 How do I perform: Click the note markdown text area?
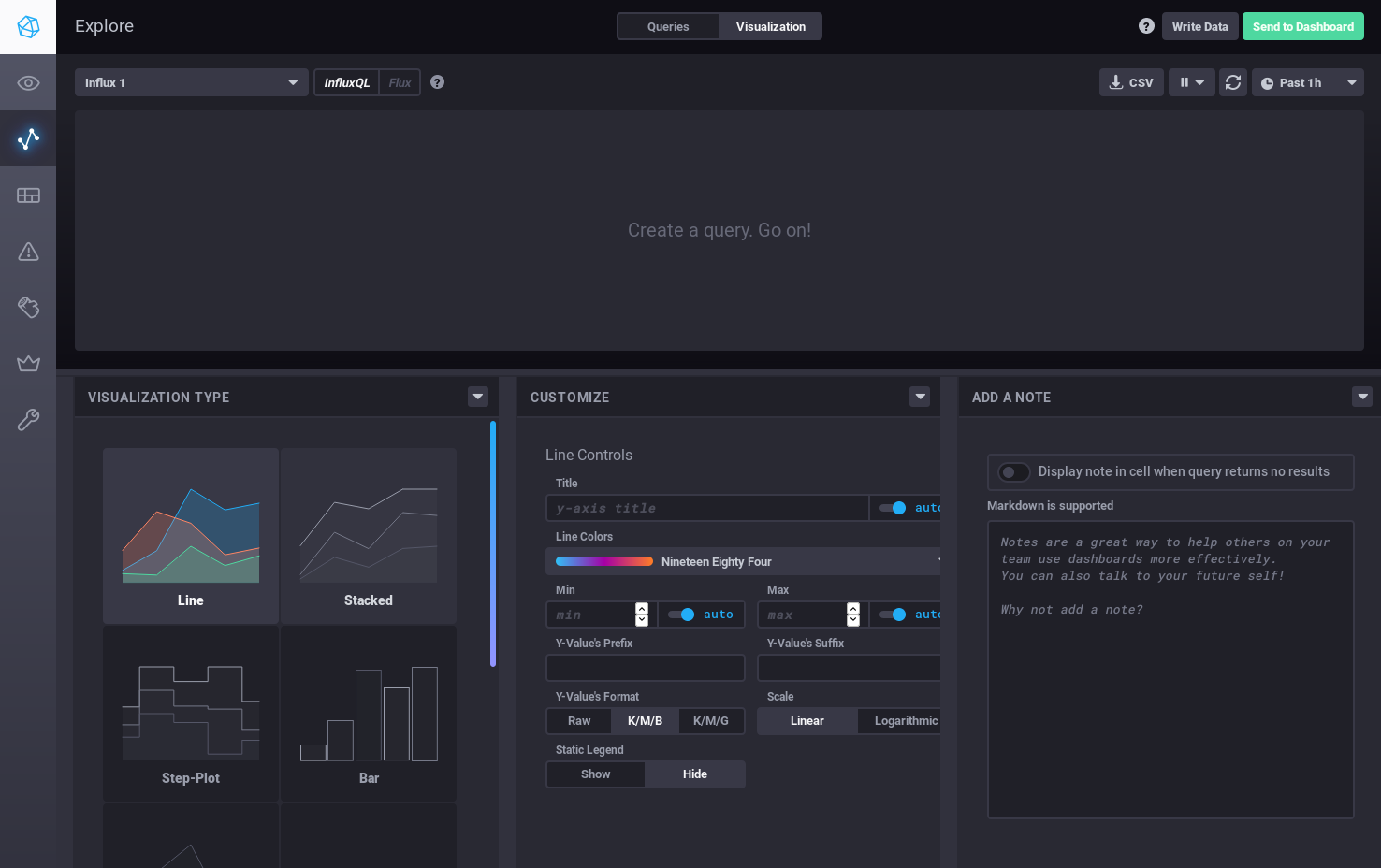(1170, 670)
